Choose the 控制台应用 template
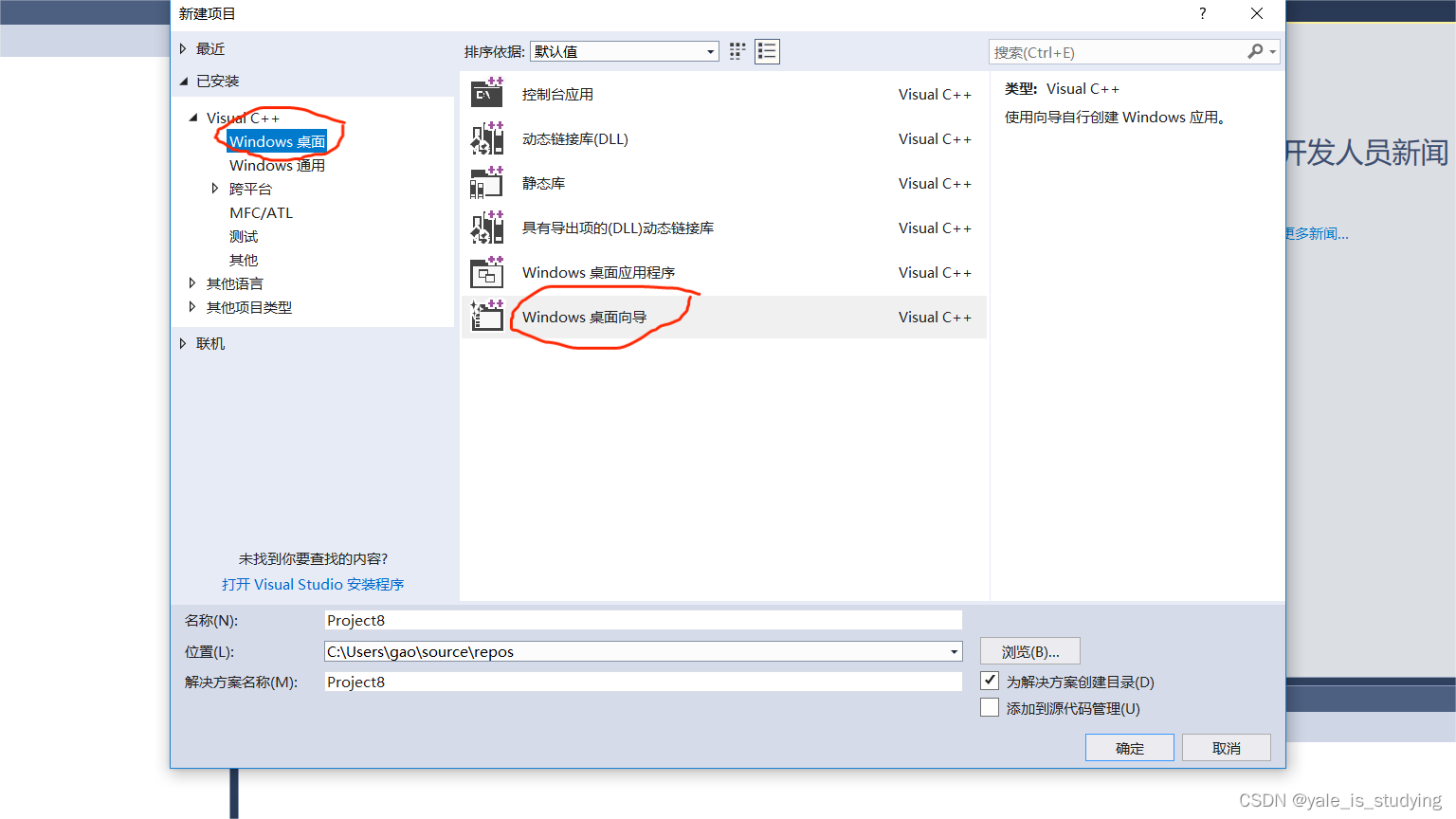This screenshot has width=1456, height=819. [x=724, y=94]
